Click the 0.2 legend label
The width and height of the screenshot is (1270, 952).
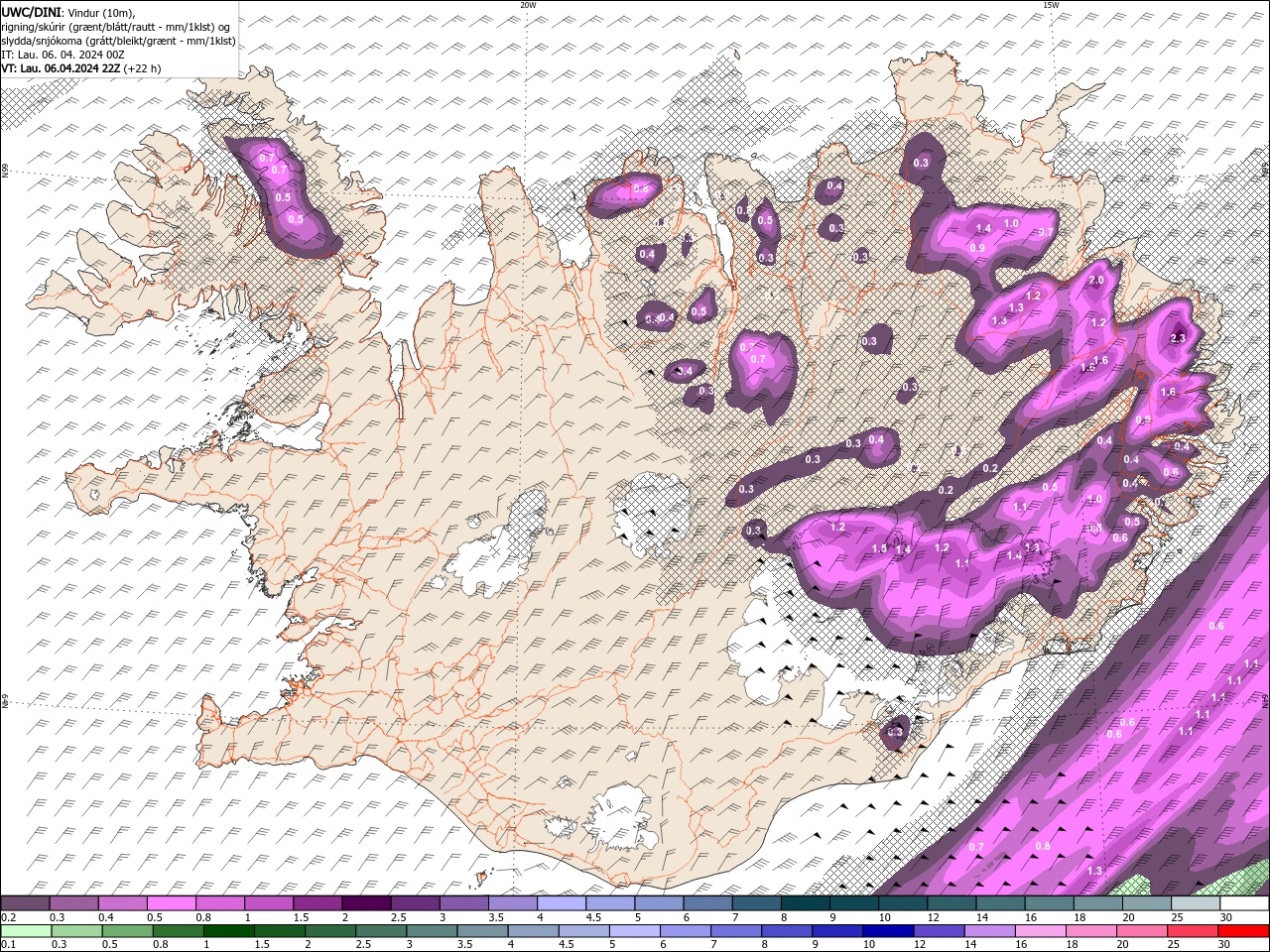click(x=9, y=917)
